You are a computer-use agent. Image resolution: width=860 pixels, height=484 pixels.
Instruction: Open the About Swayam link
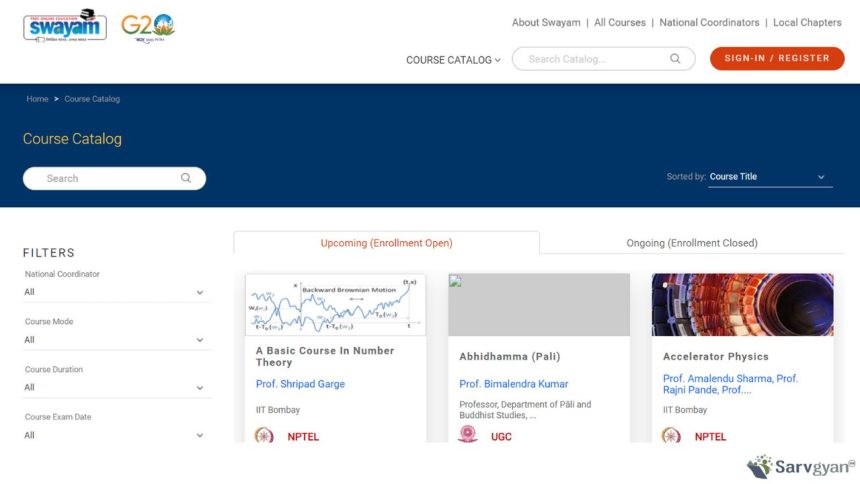coord(546,22)
